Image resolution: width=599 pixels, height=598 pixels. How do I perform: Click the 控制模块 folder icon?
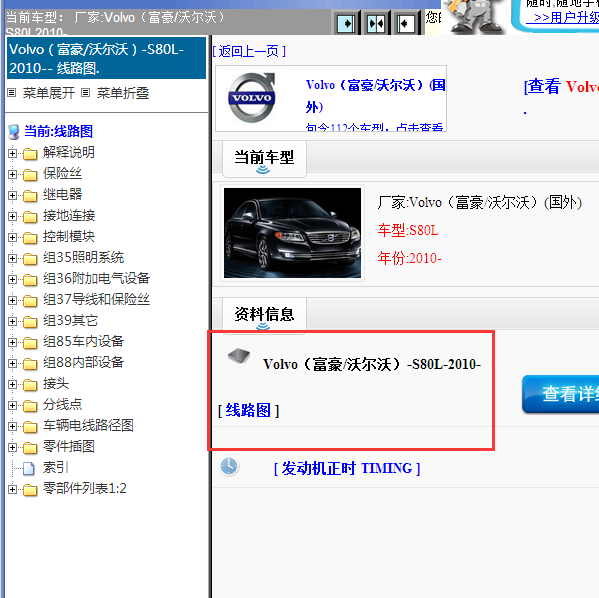coord(30,238)
